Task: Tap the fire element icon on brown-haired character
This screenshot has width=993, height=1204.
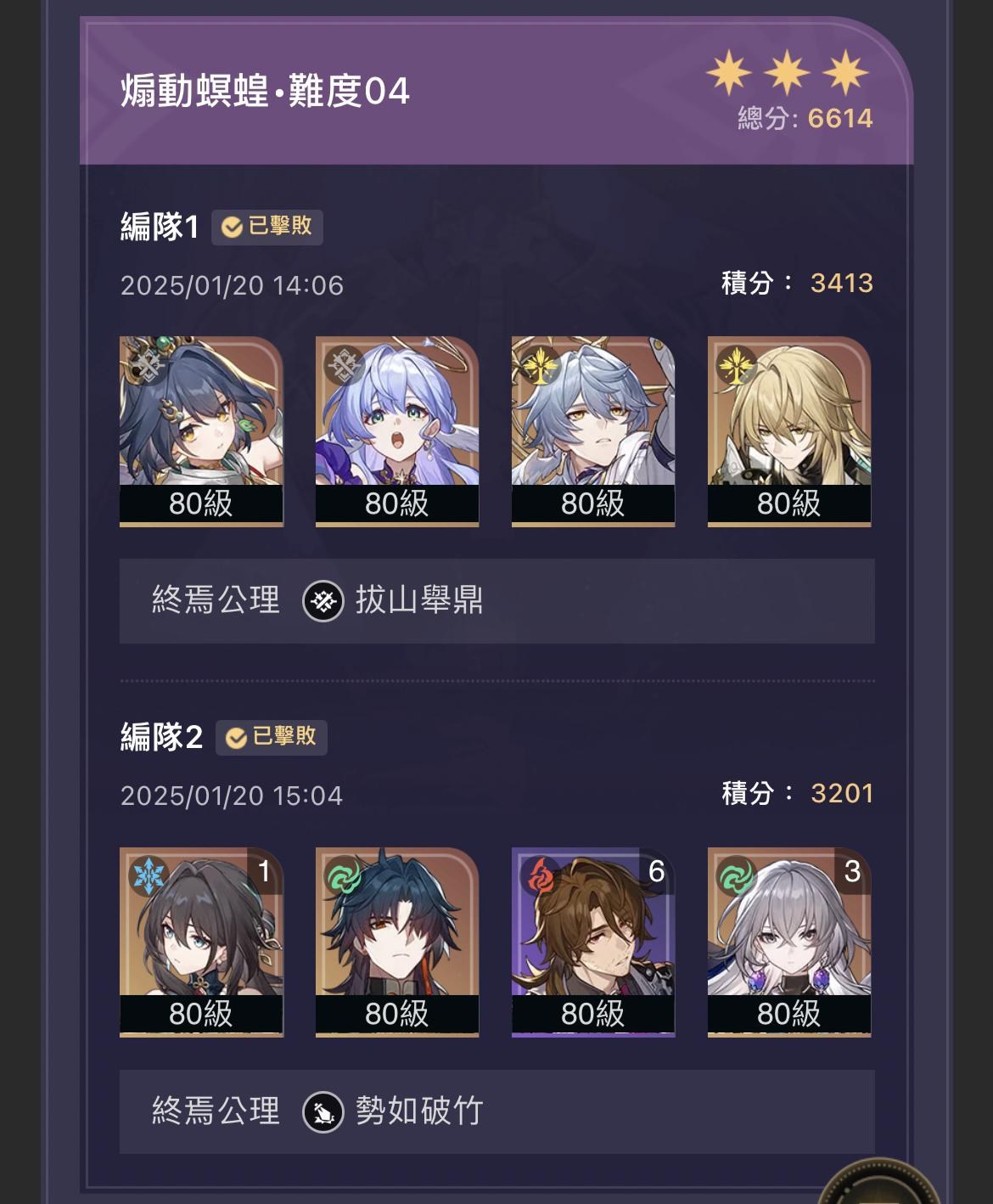Action: point(542,875)
